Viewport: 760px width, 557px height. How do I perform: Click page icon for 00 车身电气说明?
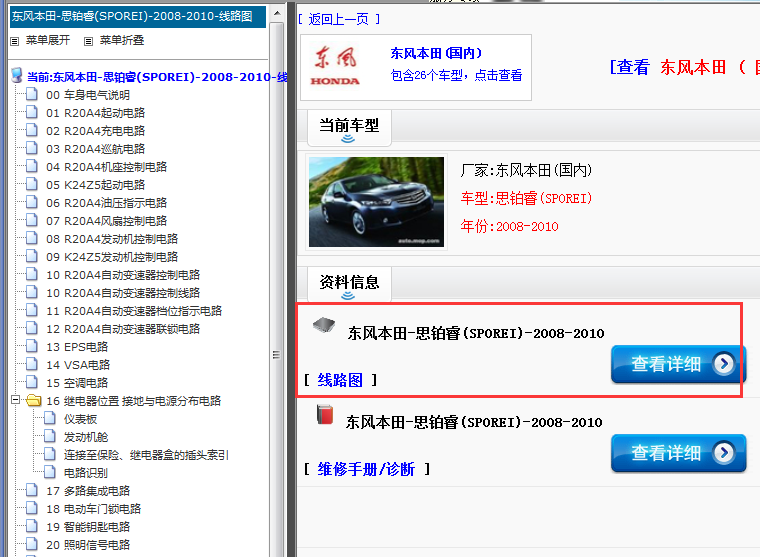click(x=32, y=94)
